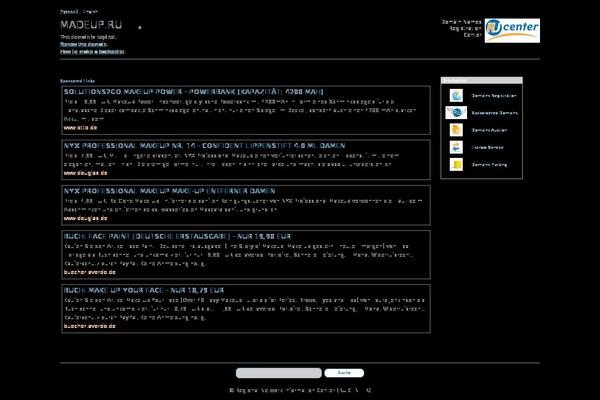
Task: Visit www.douglas.de under the Lippenstift ad
Action: tap(86, 173)
